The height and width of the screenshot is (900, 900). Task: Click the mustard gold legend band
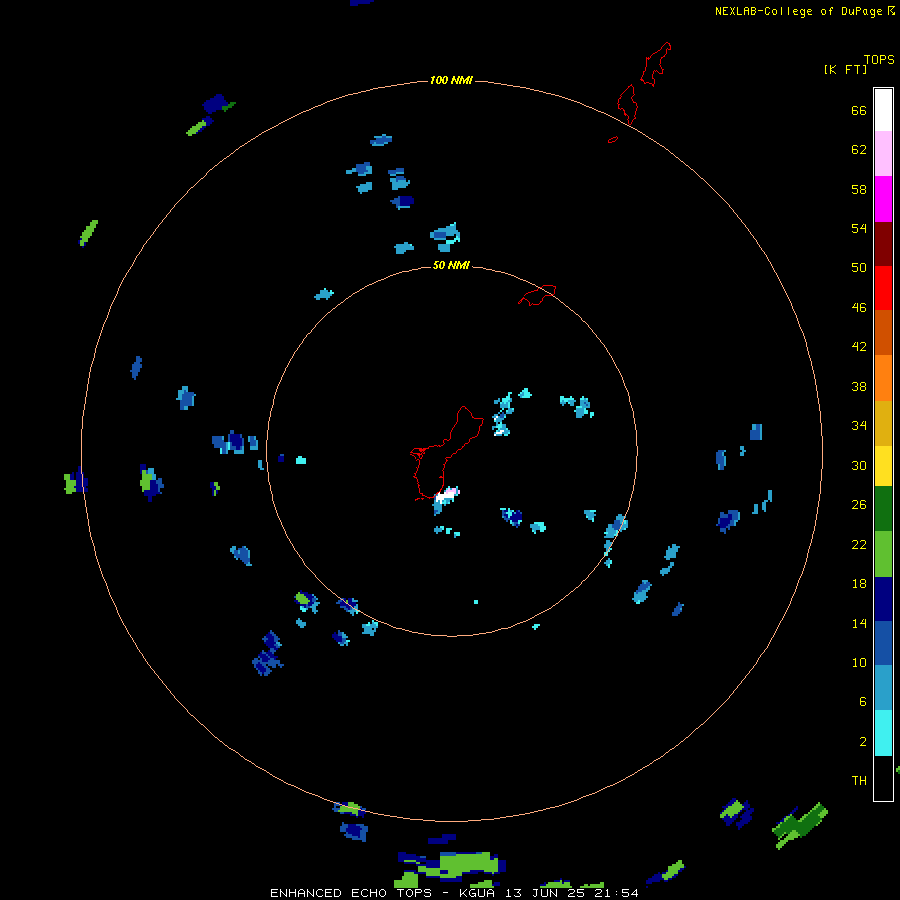click(883, 423)
